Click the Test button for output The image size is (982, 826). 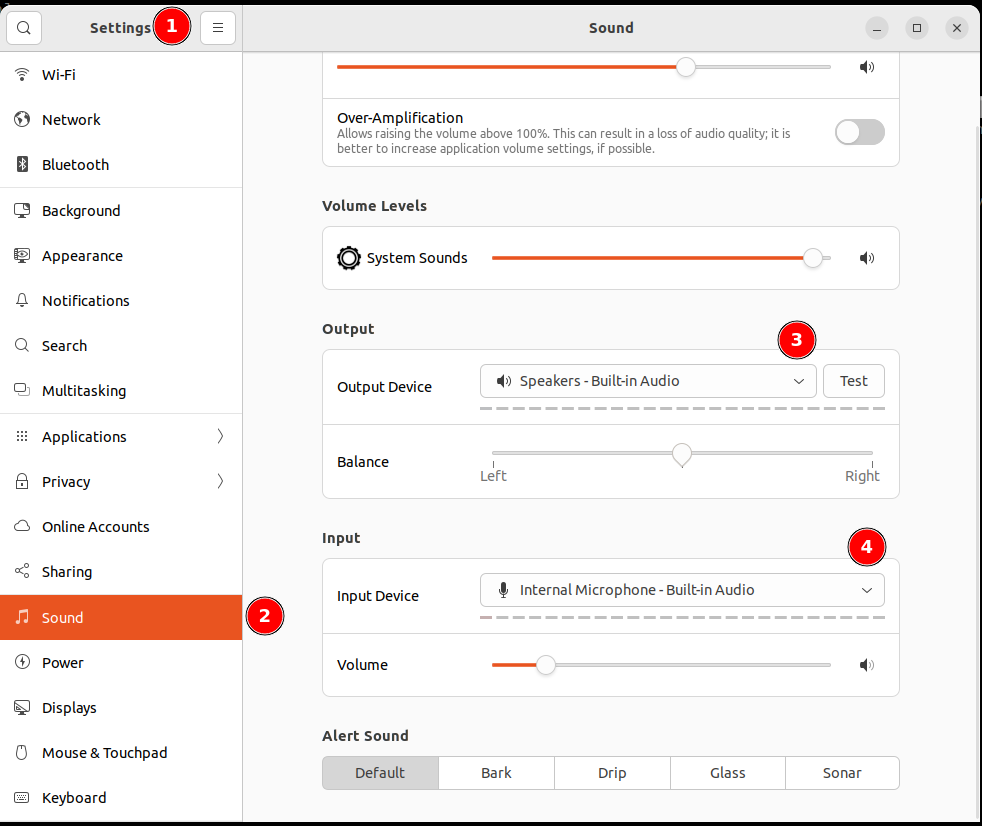tap(853, 381)
